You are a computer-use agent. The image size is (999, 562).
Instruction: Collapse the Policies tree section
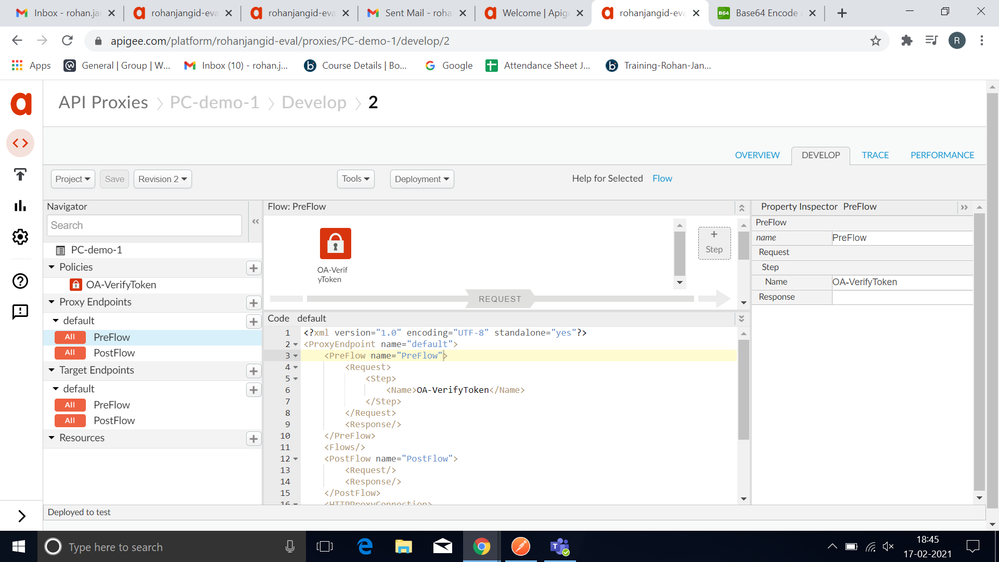click(x=52, y=267)
